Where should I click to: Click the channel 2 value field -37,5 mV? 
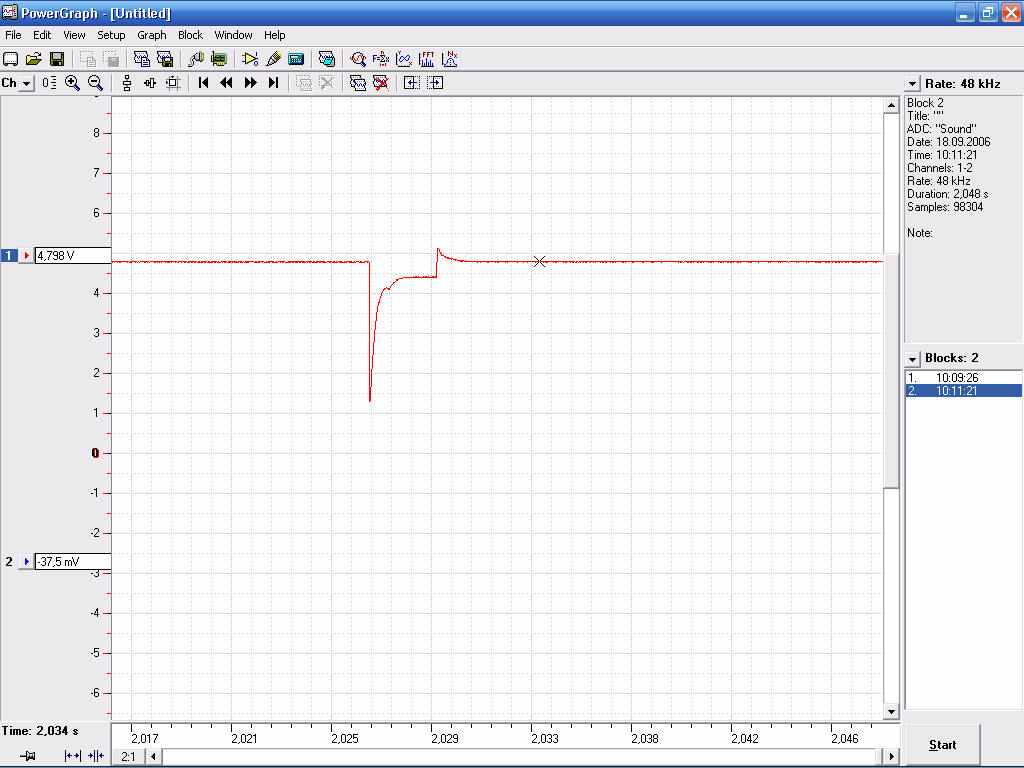pyautogui.click(x=73, y=562)
